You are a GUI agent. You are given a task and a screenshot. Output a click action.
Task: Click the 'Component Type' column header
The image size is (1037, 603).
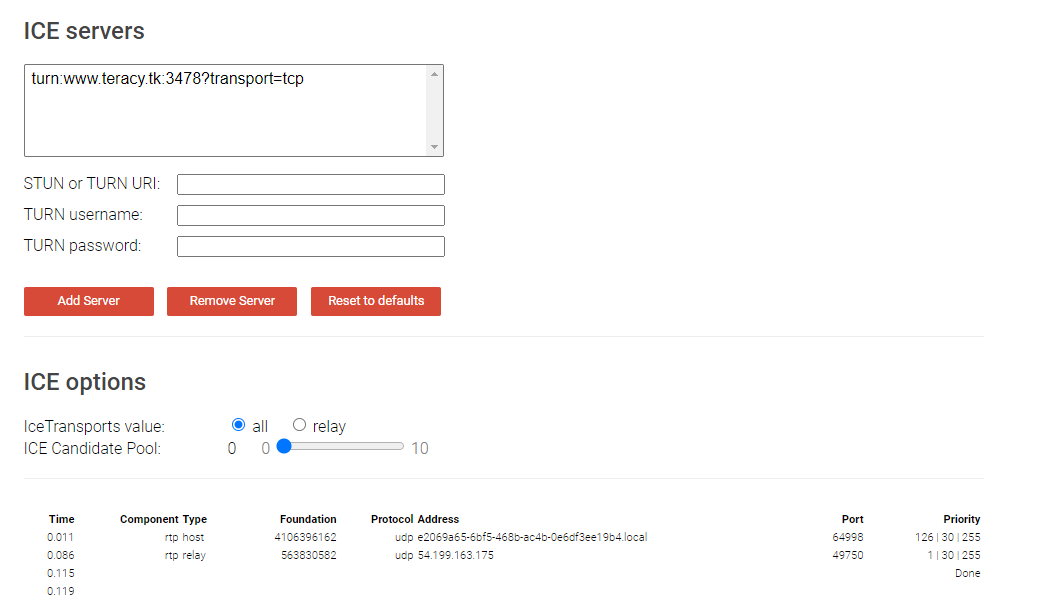(x=163, y=519)
